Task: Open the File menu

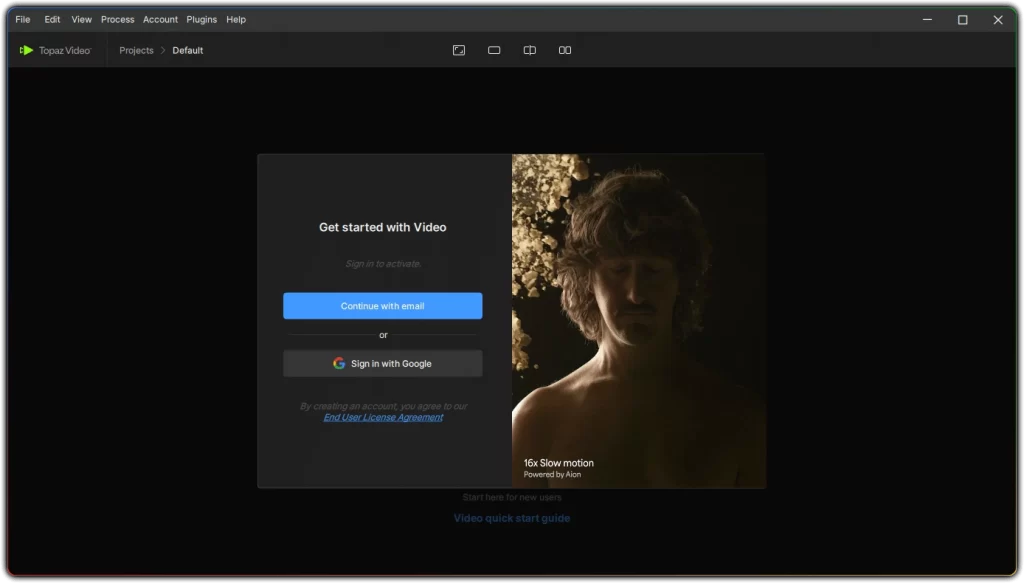Action: (22, 19)
